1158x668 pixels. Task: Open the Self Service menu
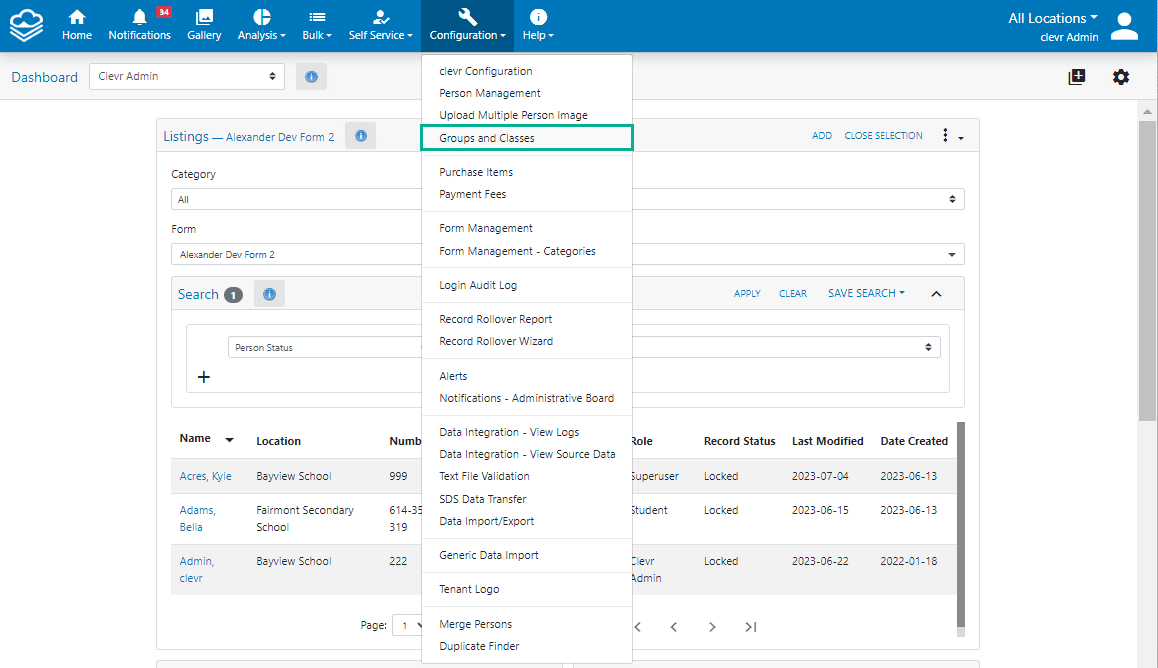click(380, 25)
